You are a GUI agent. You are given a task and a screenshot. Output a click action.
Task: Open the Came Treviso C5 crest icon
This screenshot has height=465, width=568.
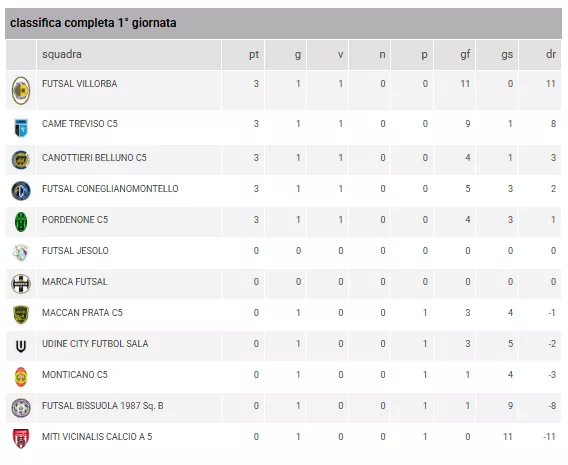click(x=21, y=127)
